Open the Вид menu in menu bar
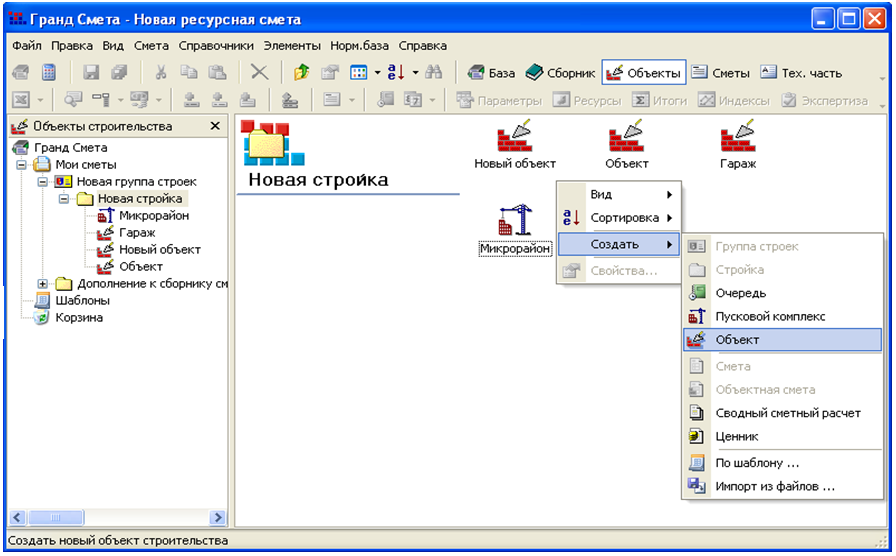 click(113, 46)
